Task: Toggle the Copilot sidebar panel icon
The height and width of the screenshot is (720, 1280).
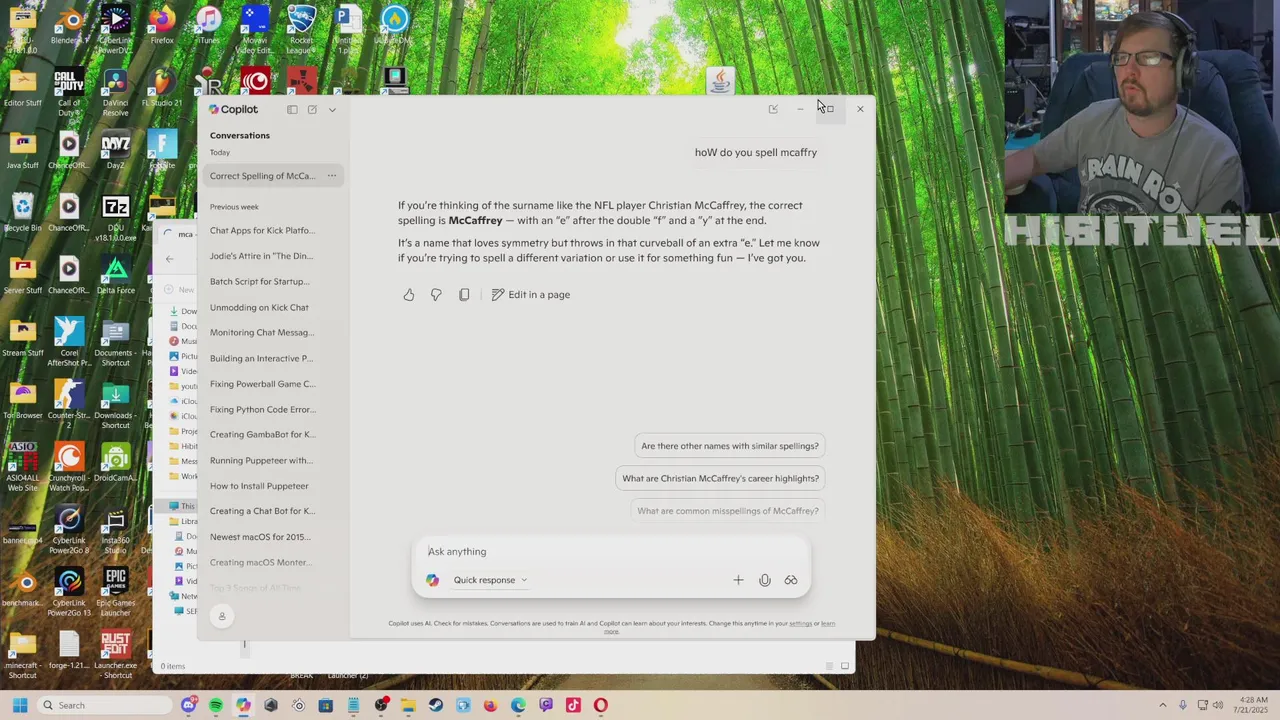Action: [x=292, y=110]
